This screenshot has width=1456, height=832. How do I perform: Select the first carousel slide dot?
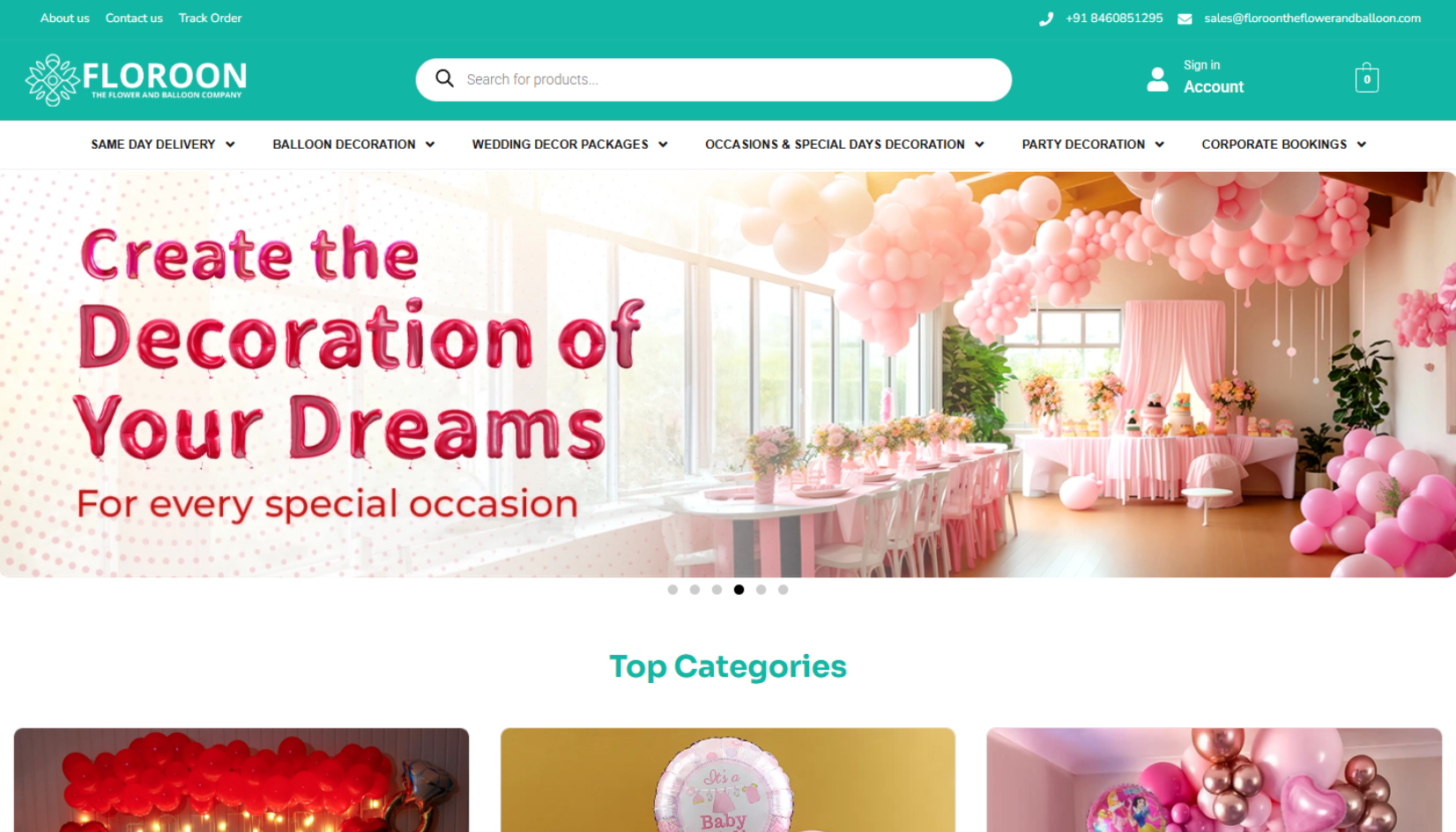(672, 590)
